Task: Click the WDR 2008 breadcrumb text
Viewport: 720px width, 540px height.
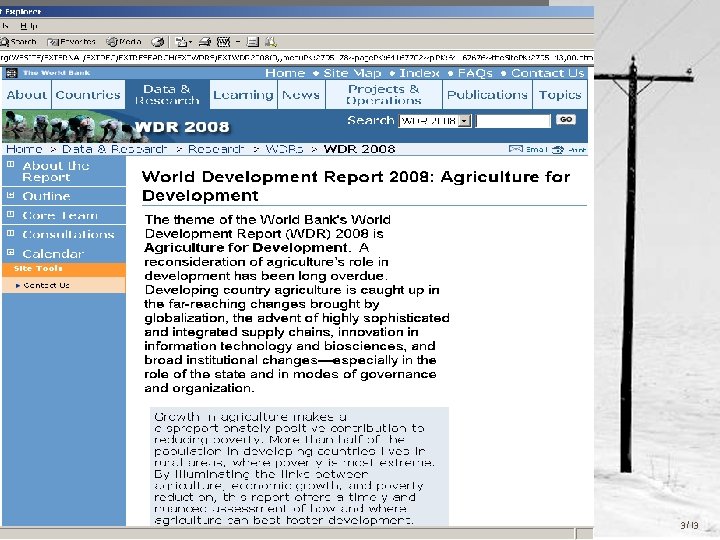Action: pos(359,149)
